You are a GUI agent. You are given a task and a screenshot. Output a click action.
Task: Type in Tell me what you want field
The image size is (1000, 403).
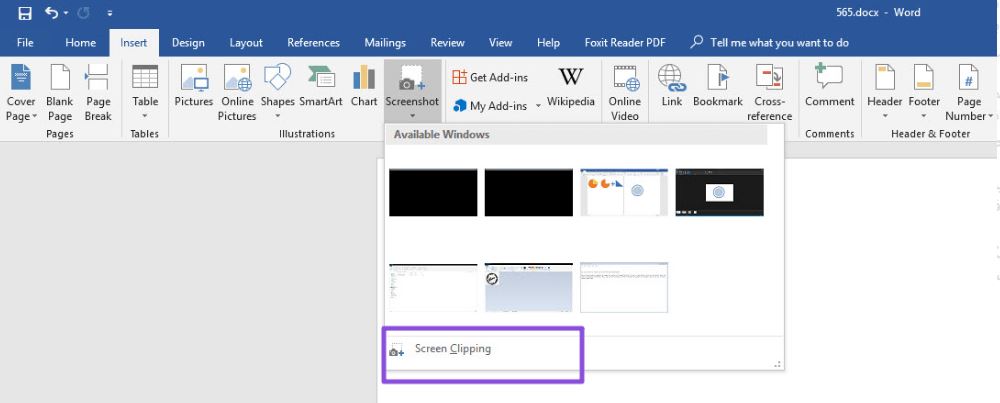778,43
